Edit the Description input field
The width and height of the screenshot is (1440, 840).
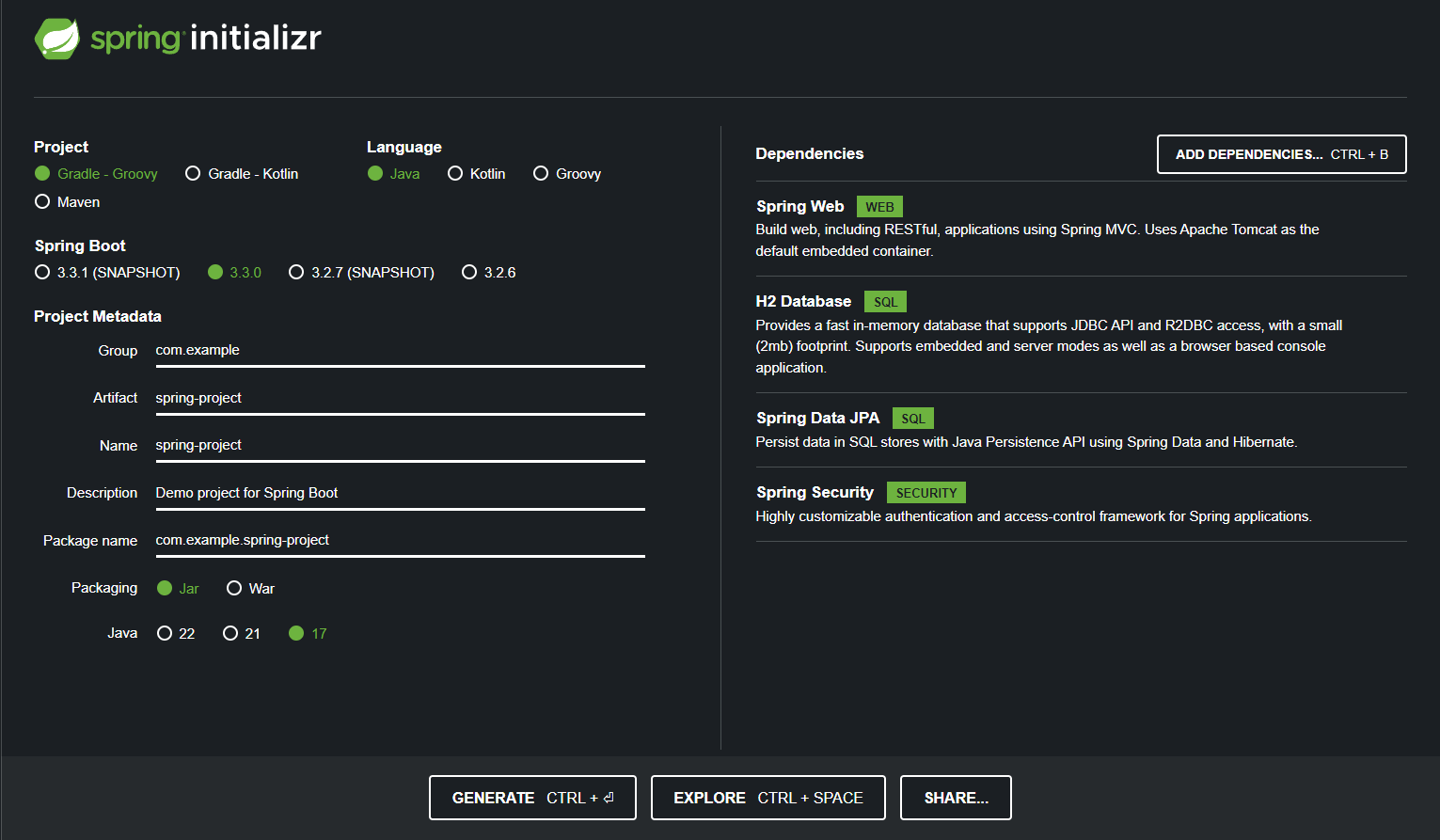click(400, 494)
